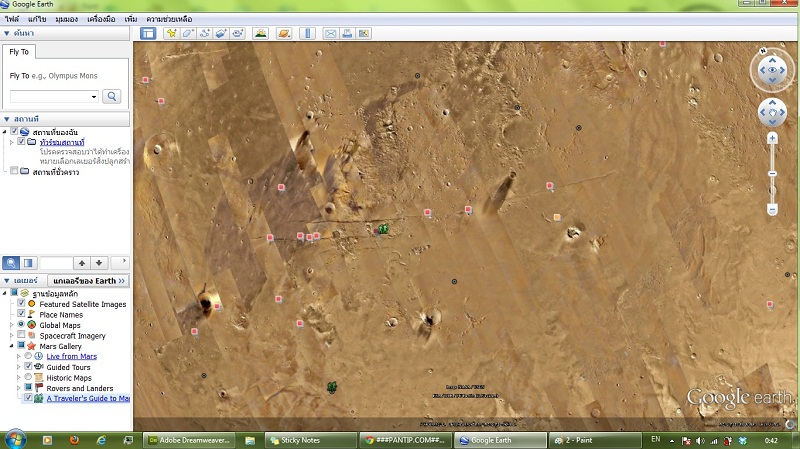Screen dimensions: 800x449
Task: Uncheck A Traveler's Guide to Mars layer
Action: point(28,397)
